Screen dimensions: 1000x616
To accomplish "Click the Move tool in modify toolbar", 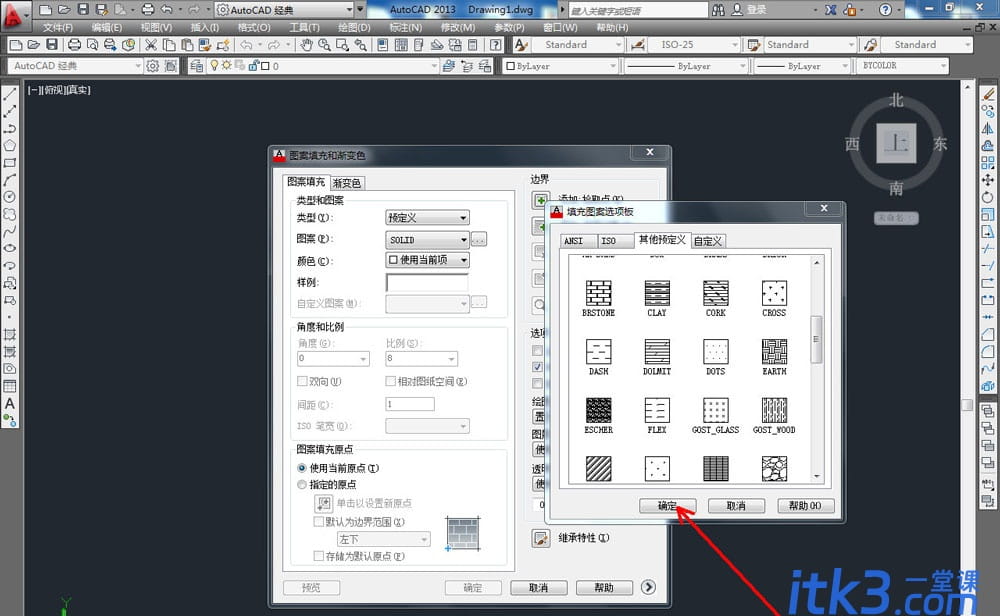I will point(988,180).
